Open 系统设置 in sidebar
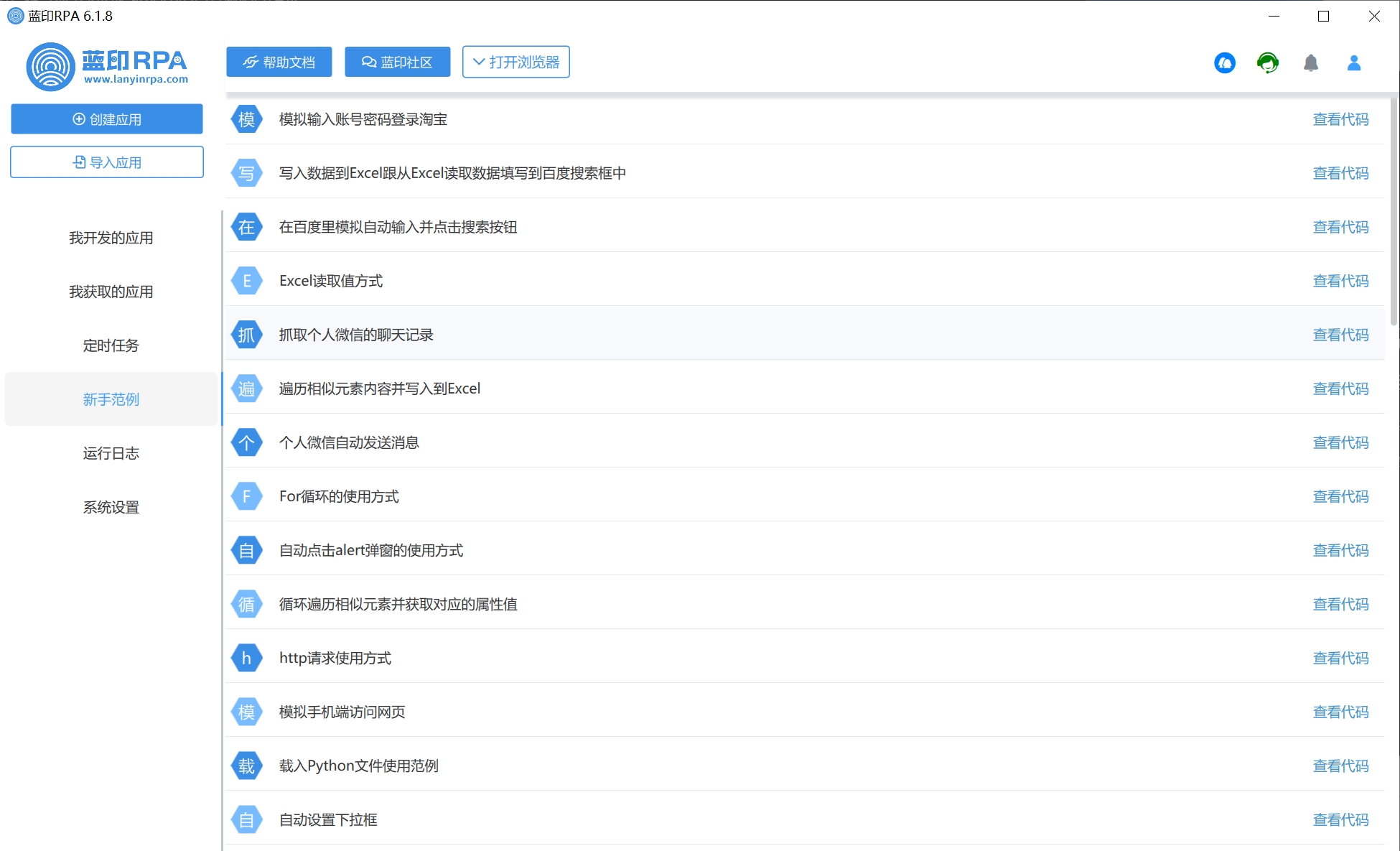Screen dimensions: 1400x851 pos(111,507)
